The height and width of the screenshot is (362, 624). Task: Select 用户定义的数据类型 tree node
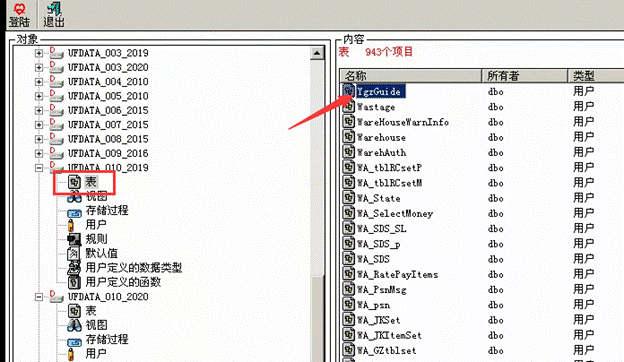click(134, 267)
